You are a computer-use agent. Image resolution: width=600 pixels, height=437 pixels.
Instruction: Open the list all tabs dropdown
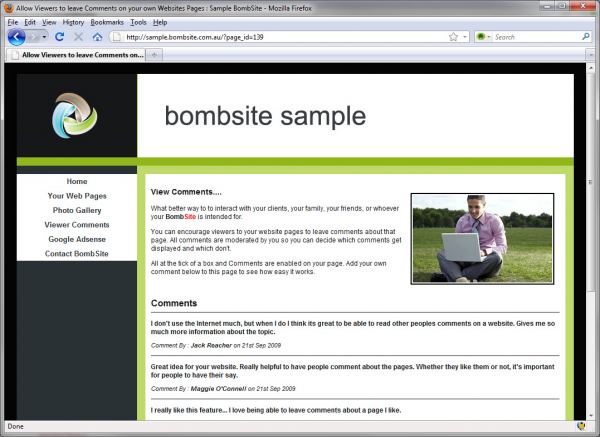point(591,55)
